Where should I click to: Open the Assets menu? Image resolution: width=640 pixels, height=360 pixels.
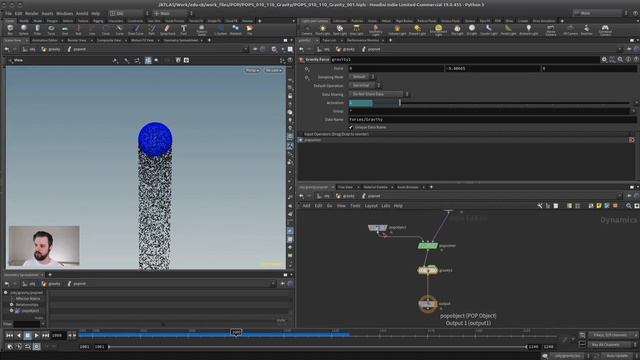[47, 13]
